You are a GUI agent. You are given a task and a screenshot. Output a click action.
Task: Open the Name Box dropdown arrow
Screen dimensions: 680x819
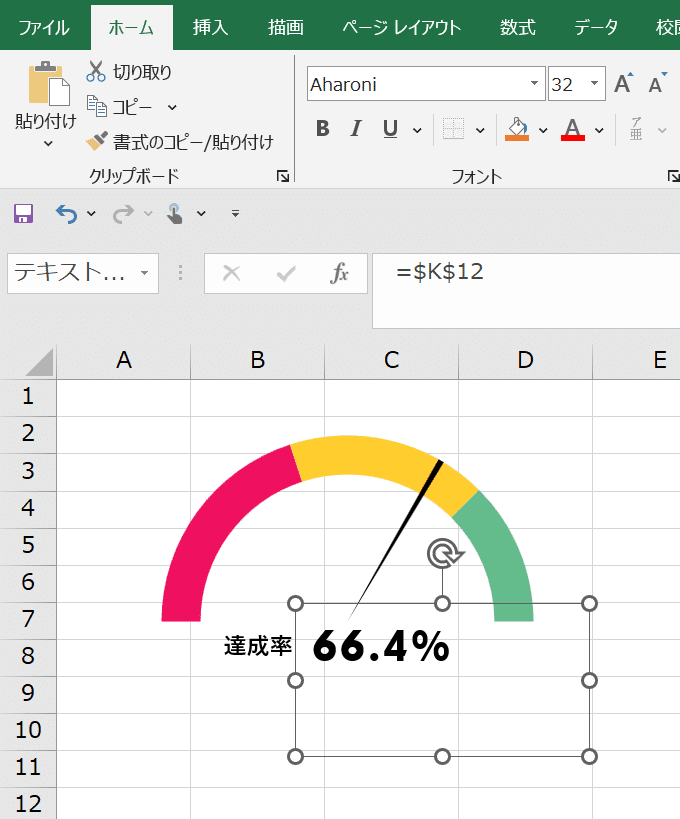tap(145, 273)
